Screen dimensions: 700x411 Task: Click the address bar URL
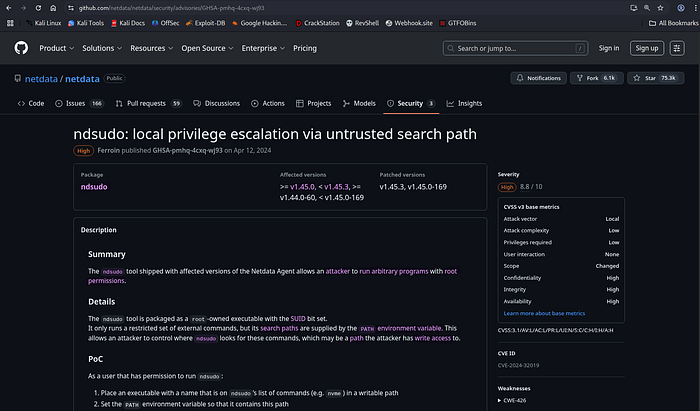pos(172,8)
